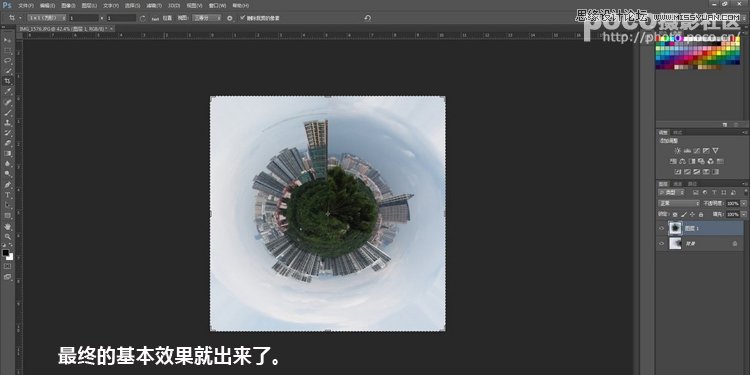Select the Gradient tool
This screenshot has height=375, width=750.
(8, 154)
